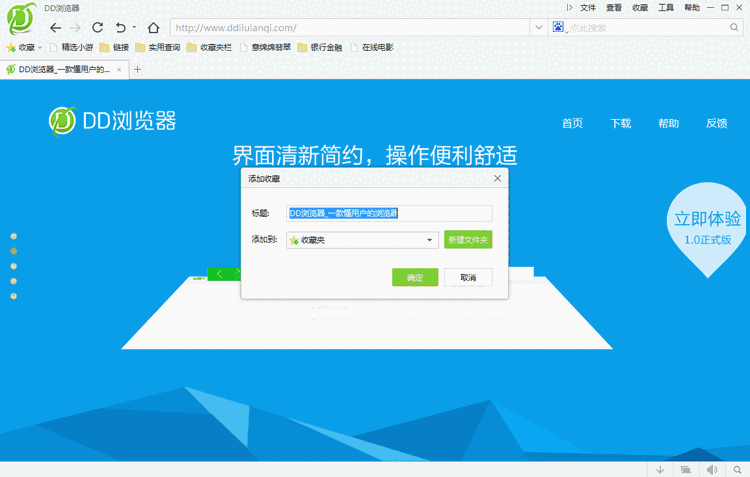Select the first page indicator dot

[14, 236]
